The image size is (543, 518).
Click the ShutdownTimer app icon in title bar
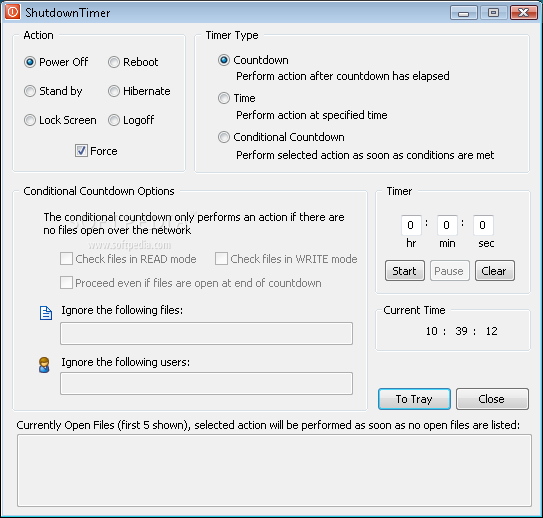(x=12, y=12)
